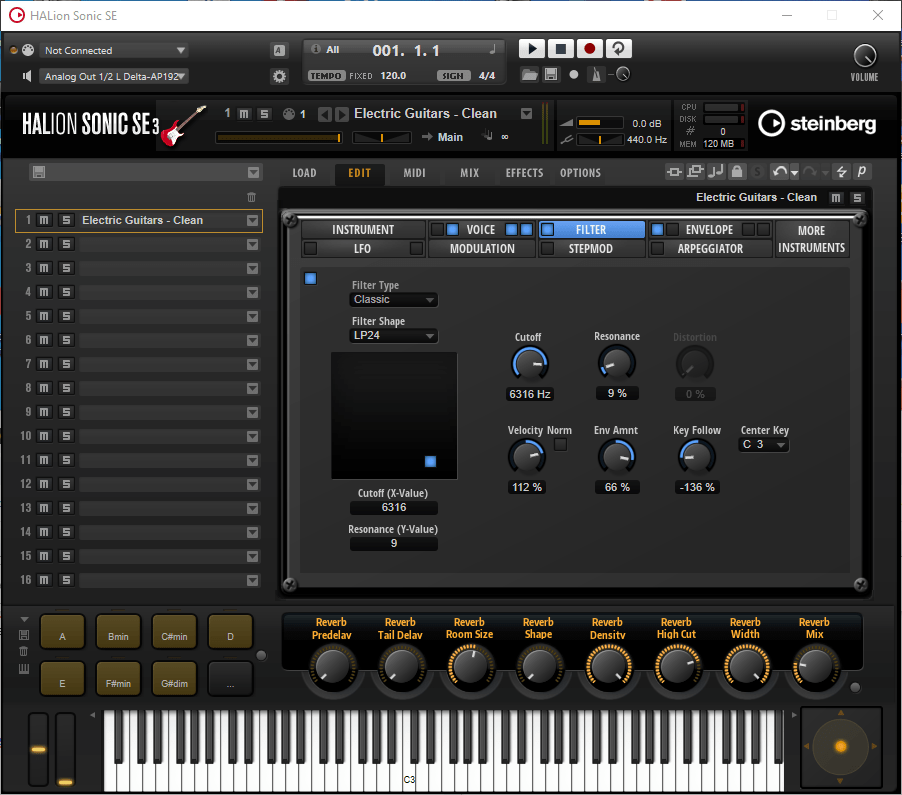Start playback with the Play button
Image resolution: width=902 pixels, height=795 pixels.
pyautogui.click(x=532, y=49)
